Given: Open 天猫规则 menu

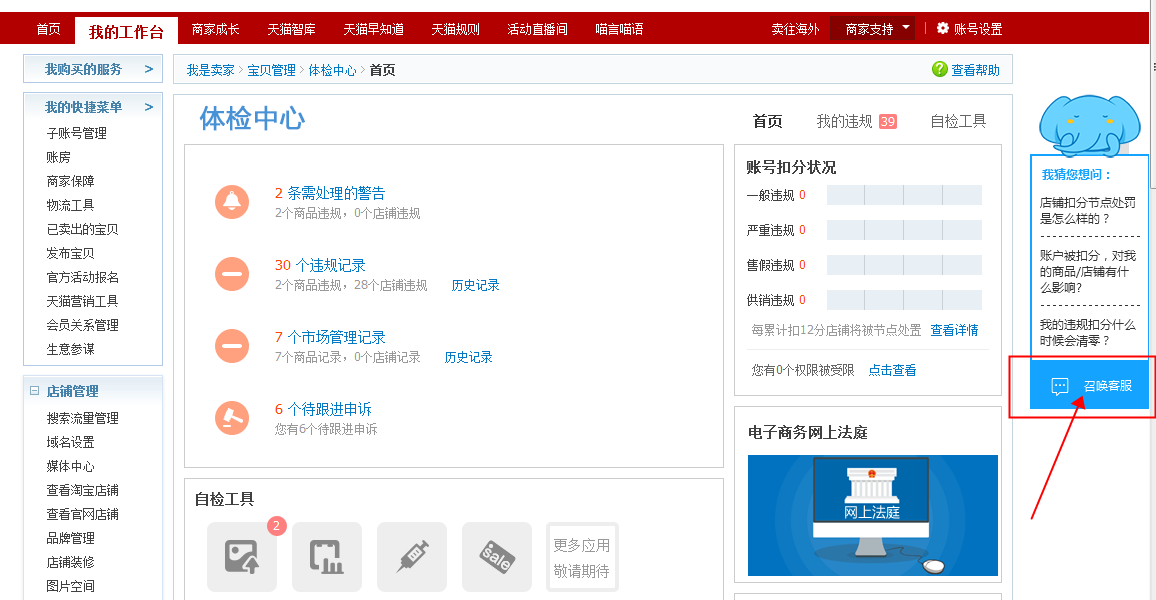Looking at the screenshot, I should tap(456, 29).
